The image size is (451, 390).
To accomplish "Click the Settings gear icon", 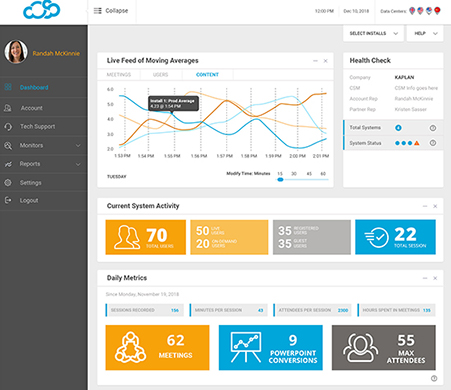I will [8, 183].
